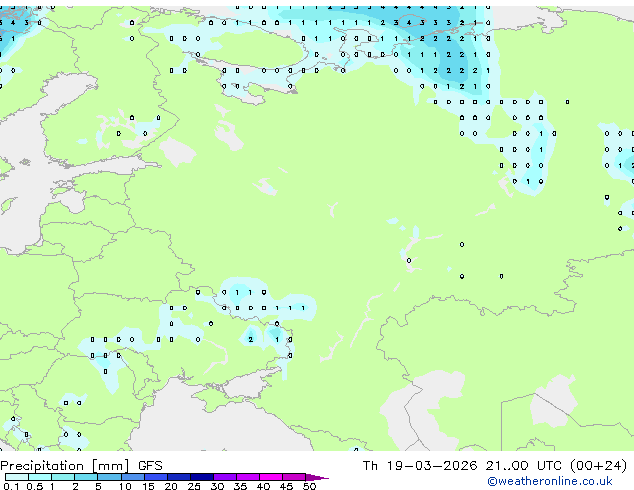Pick the 20–25 mm legend swatch
Image resolution: width=634 pixels, height=490 pixels.
tap(178, 477)
